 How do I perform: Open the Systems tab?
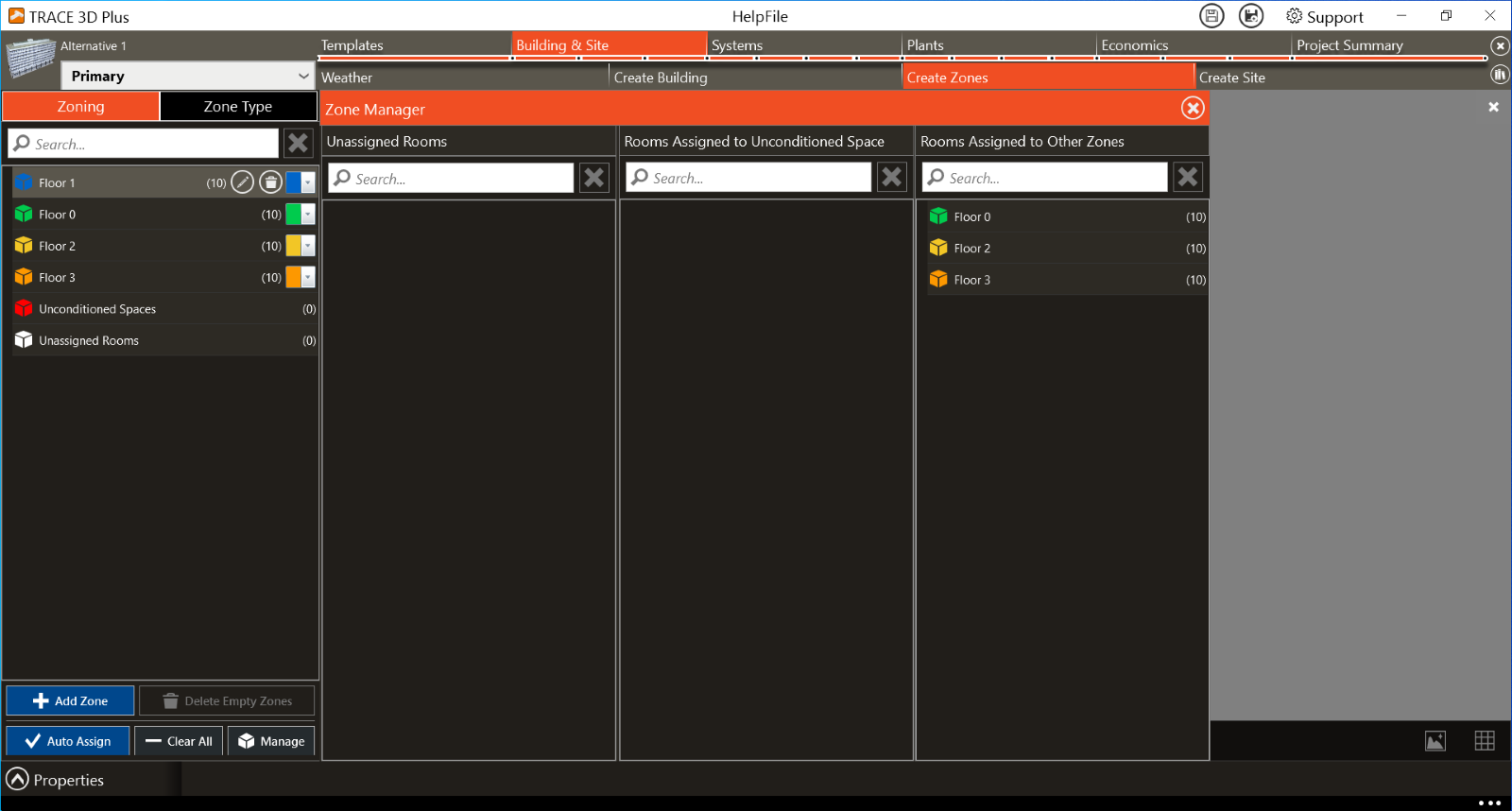pyautogui.click(x=737, y=45)
